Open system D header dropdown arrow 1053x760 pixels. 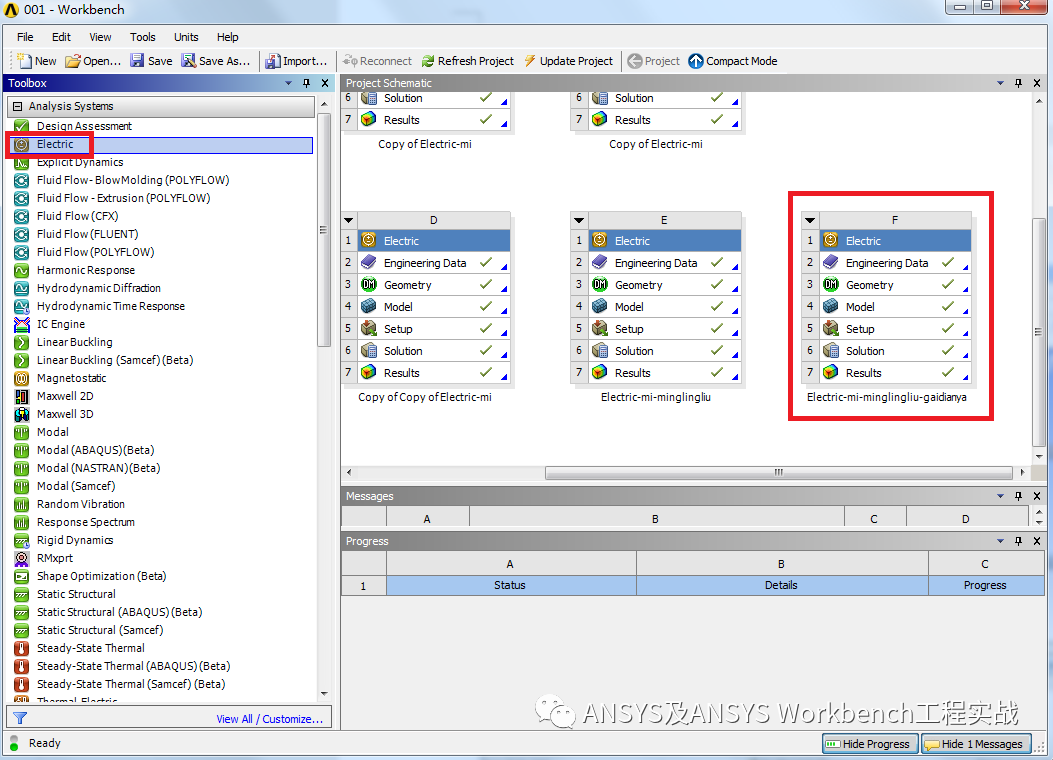pos(349,220)
